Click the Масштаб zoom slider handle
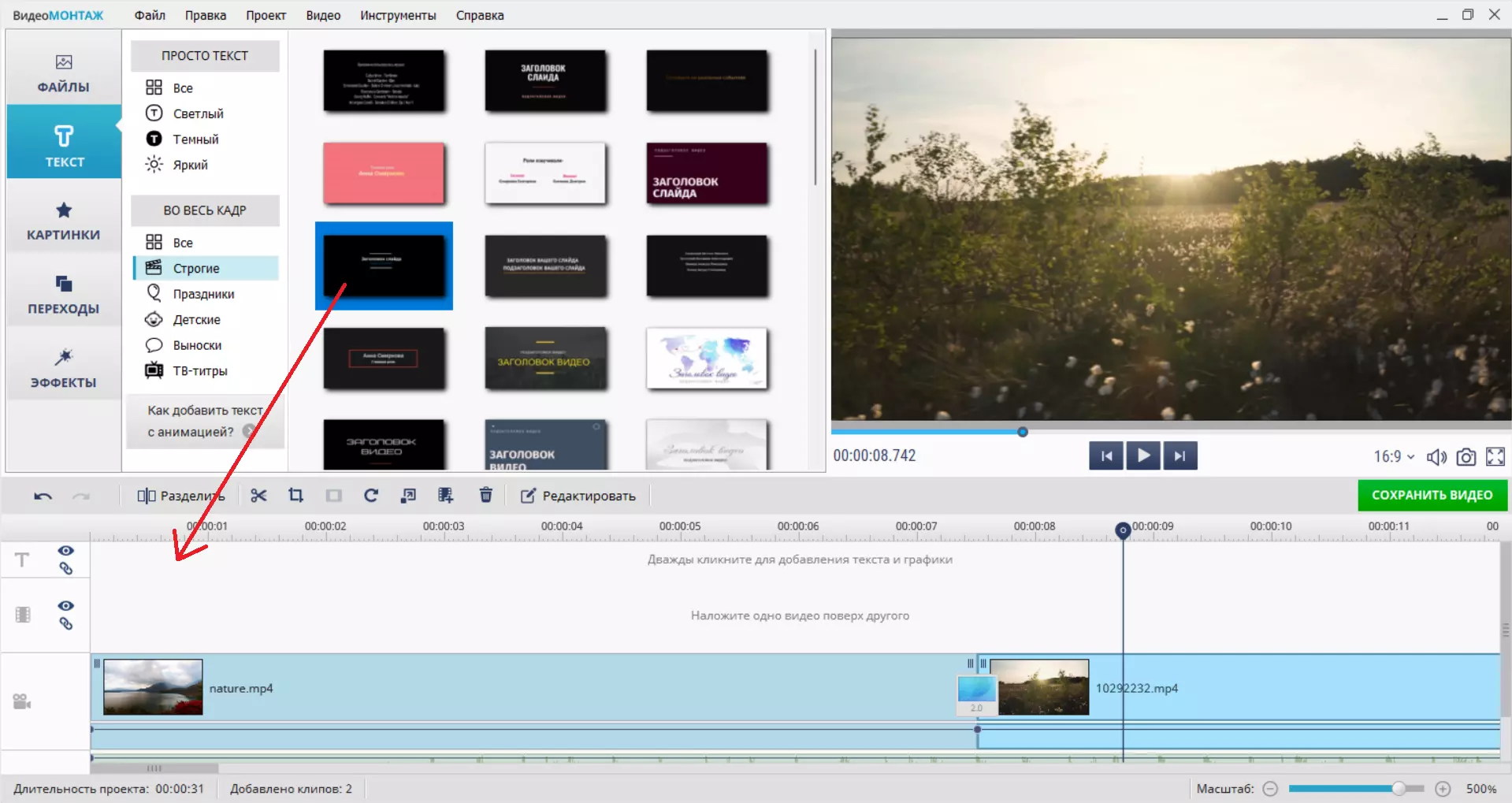1512x803 pixels. (x=1399, y=788)
